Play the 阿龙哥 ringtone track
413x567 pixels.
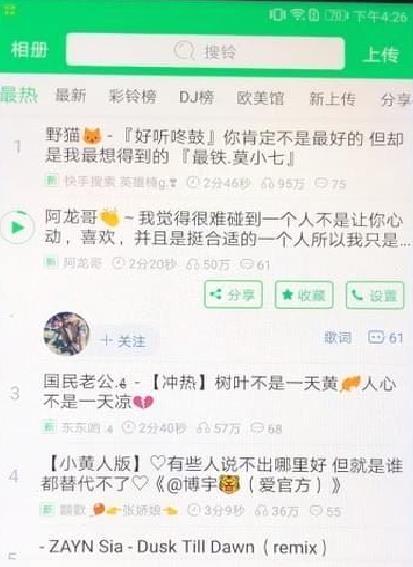point(17,227)
